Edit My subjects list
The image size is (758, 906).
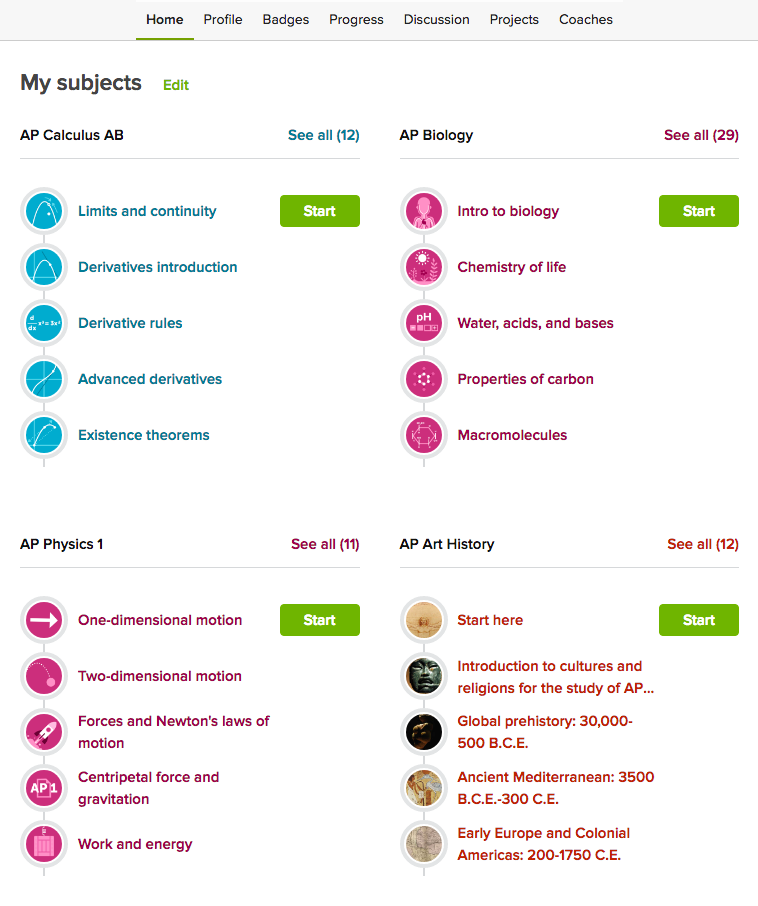tap(176, 85)
